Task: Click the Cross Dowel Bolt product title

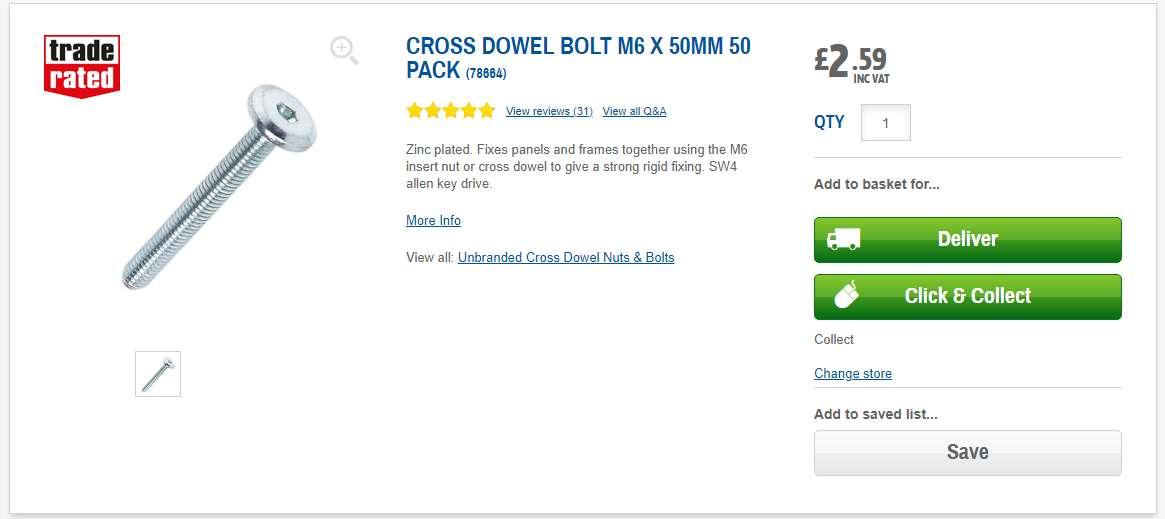Action: click(x=577, y=48)
